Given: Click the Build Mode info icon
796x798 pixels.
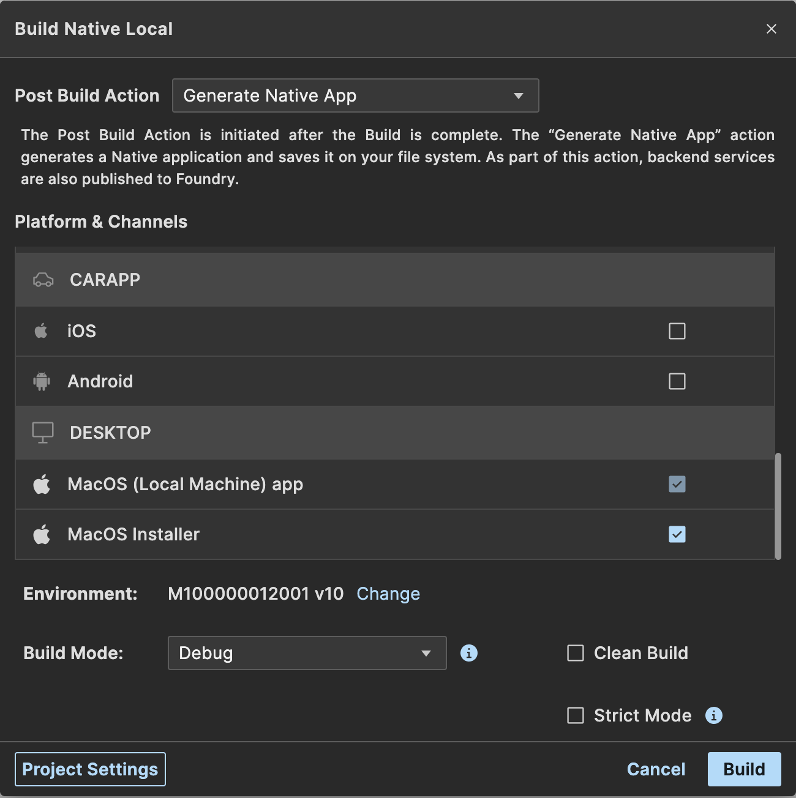Looking at the screenshot, I should click(x=469, y=653).
